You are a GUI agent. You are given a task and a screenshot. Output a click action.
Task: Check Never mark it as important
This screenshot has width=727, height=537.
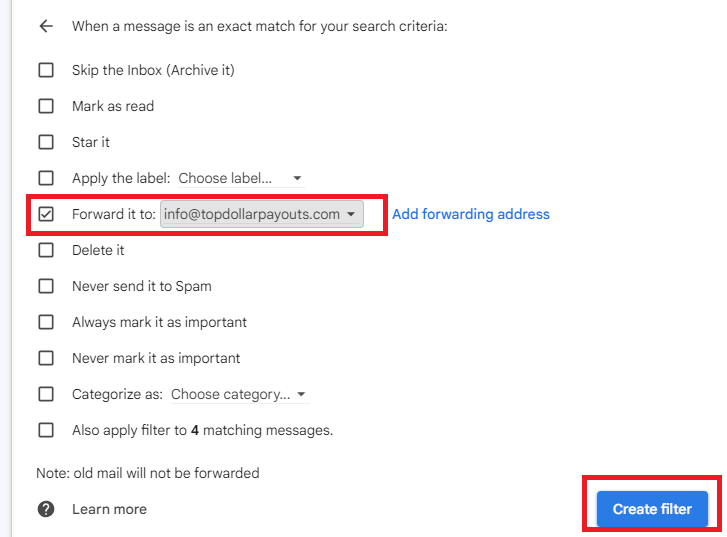click(x=46, y=358)
